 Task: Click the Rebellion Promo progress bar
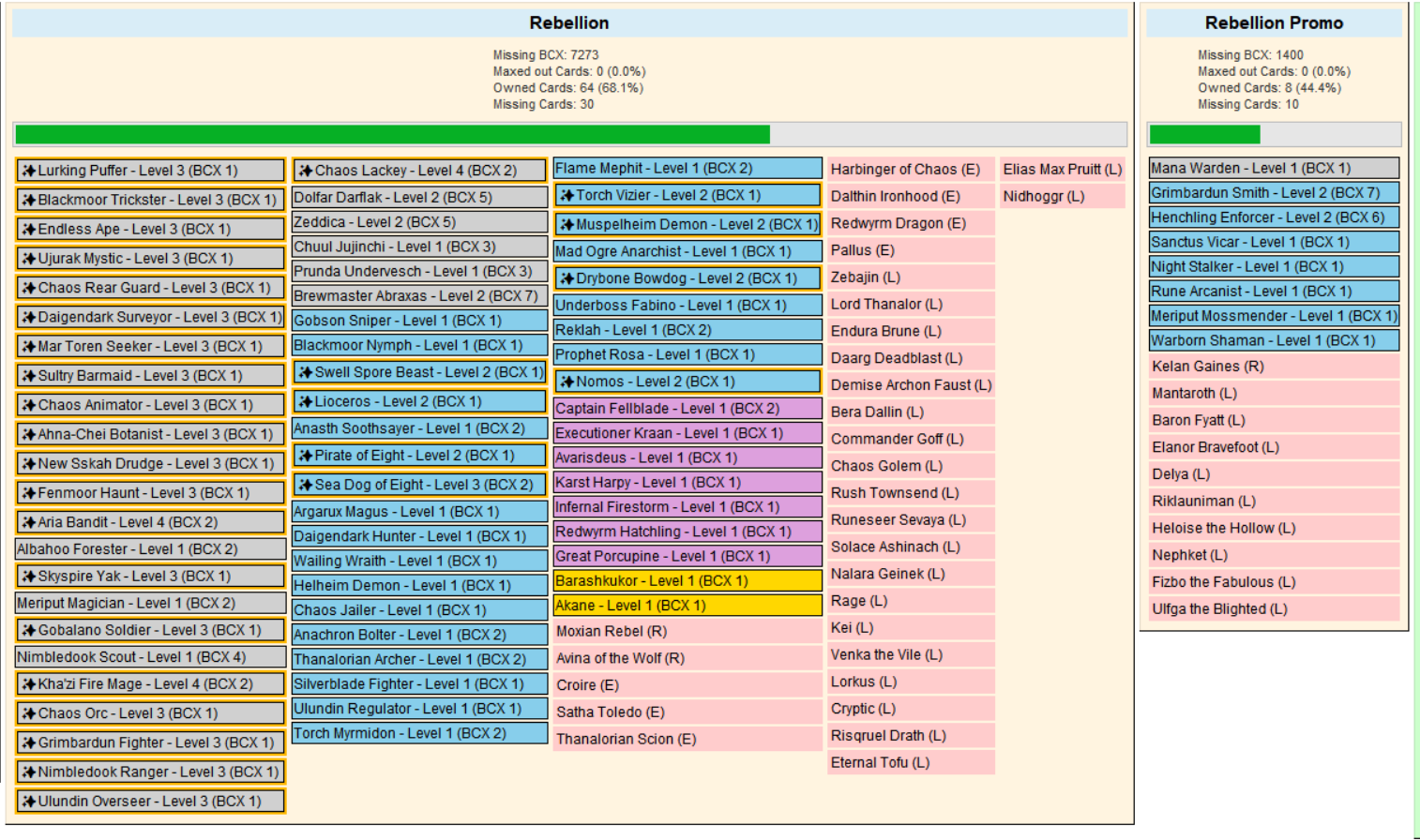pos(1274,134)
